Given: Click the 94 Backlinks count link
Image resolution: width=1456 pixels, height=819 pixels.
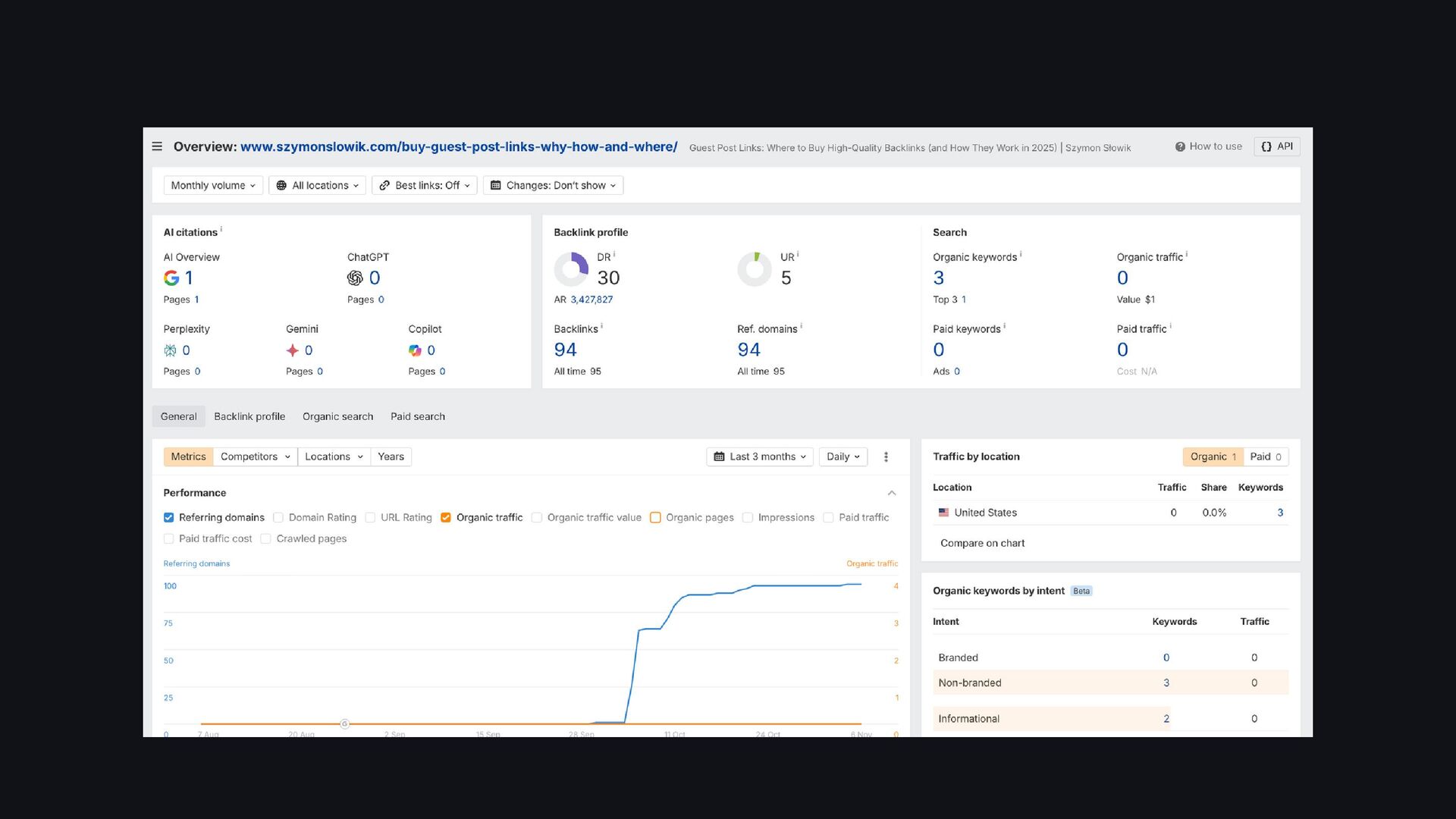Looking at the screenshot, I should pyautogui.click(x=565, y=350).
